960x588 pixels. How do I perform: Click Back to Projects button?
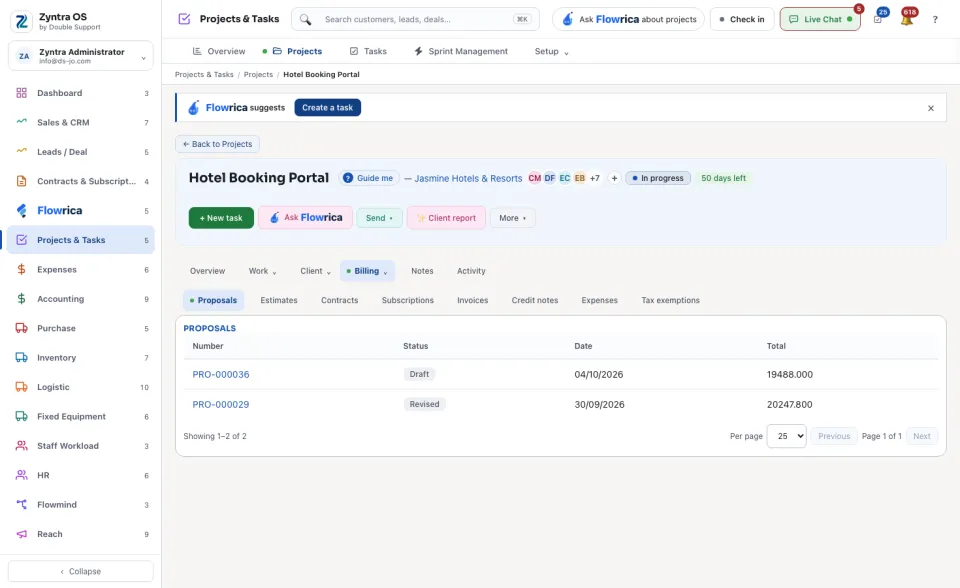point(217,144)
